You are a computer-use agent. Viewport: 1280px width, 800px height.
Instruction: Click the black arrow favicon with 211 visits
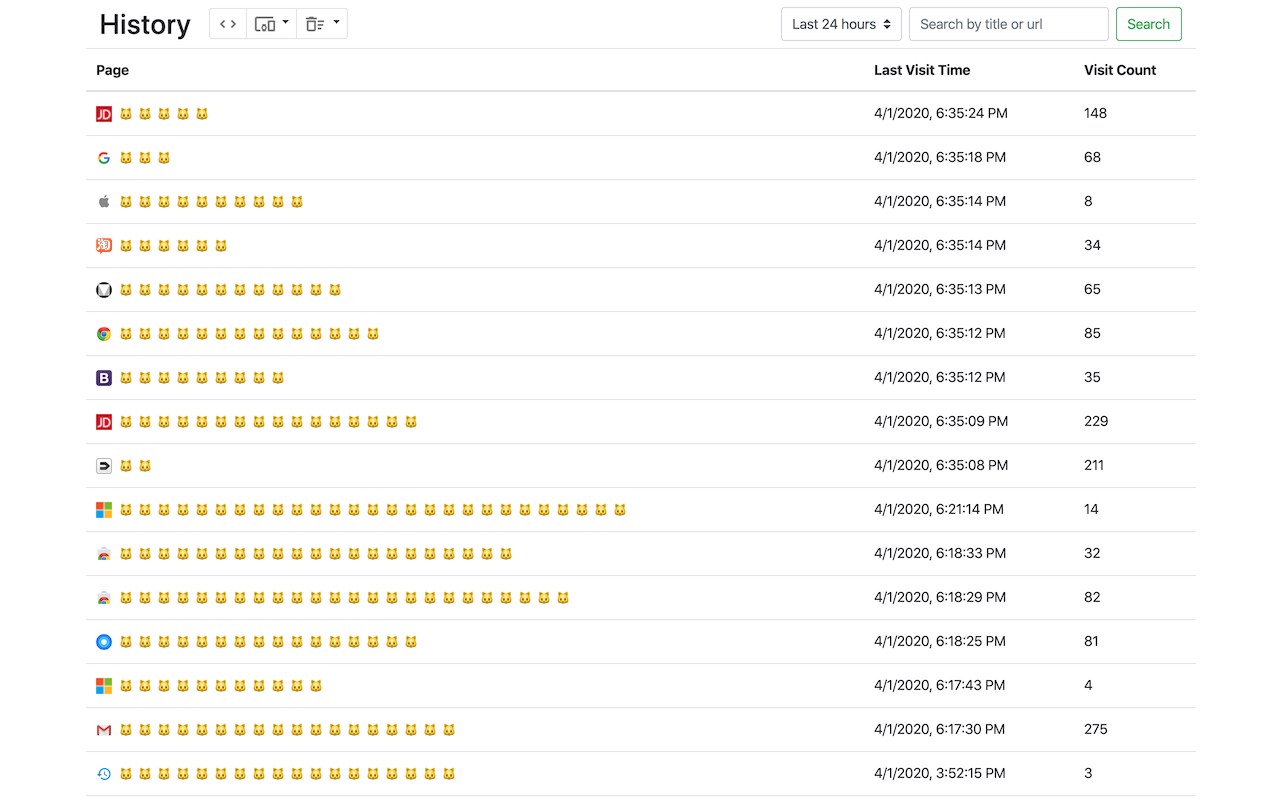click(x=104, y=466)
